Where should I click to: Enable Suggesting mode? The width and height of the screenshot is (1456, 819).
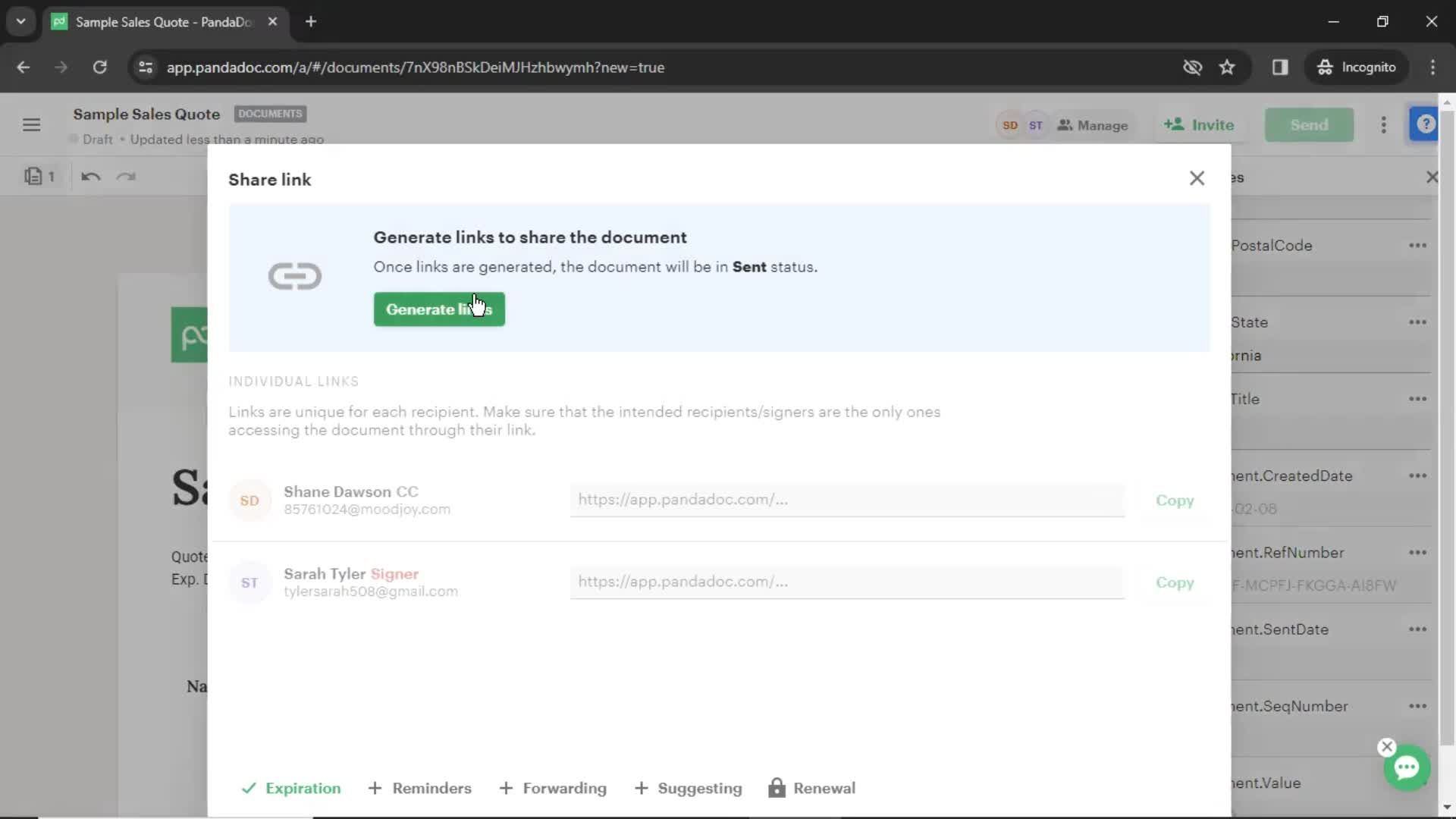click(x=690, y=789)
